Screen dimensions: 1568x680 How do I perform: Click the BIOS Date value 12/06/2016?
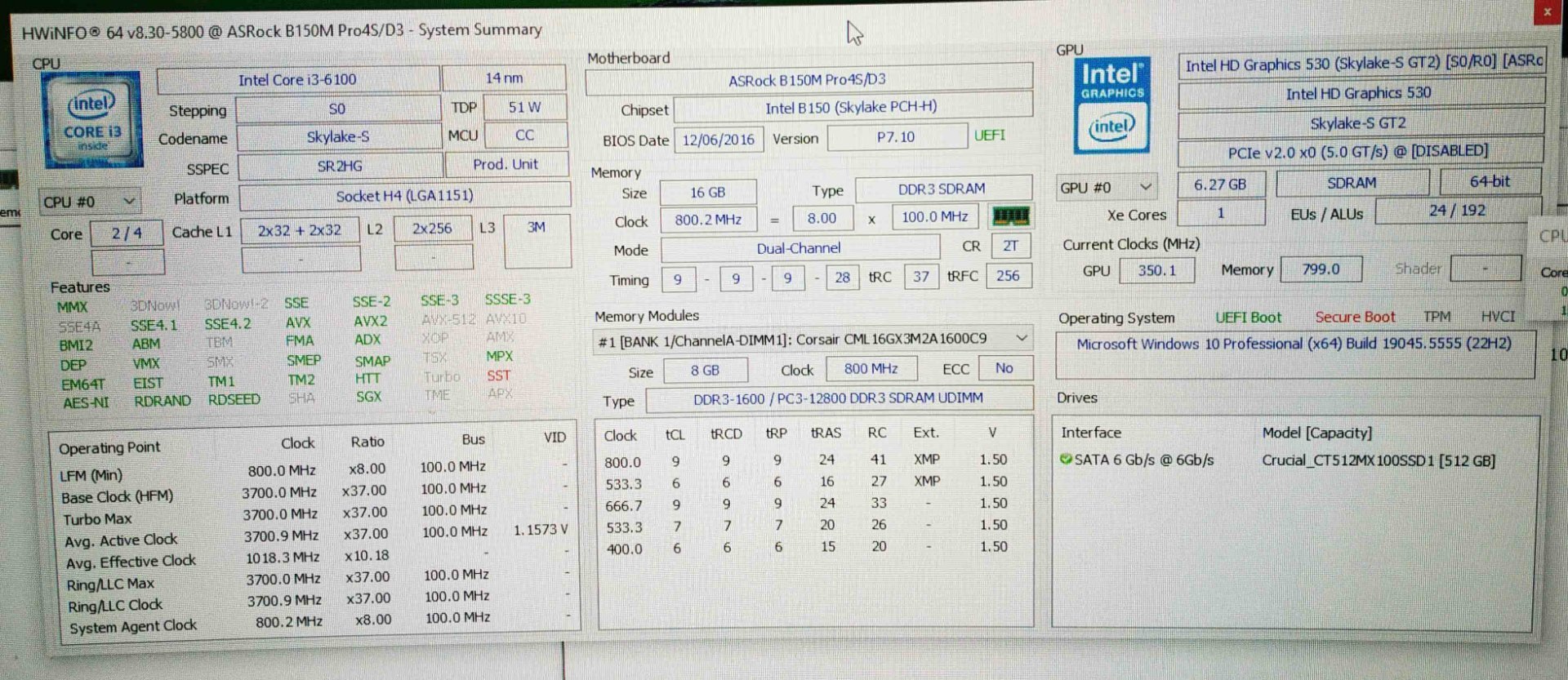pyautogui.click(x=719, y=140)
